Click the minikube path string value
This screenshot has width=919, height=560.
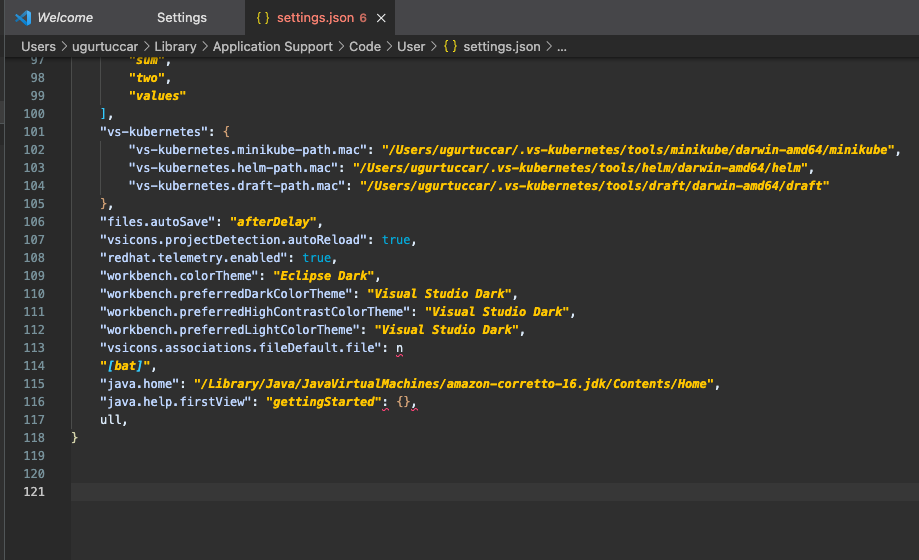click(638, 150)
